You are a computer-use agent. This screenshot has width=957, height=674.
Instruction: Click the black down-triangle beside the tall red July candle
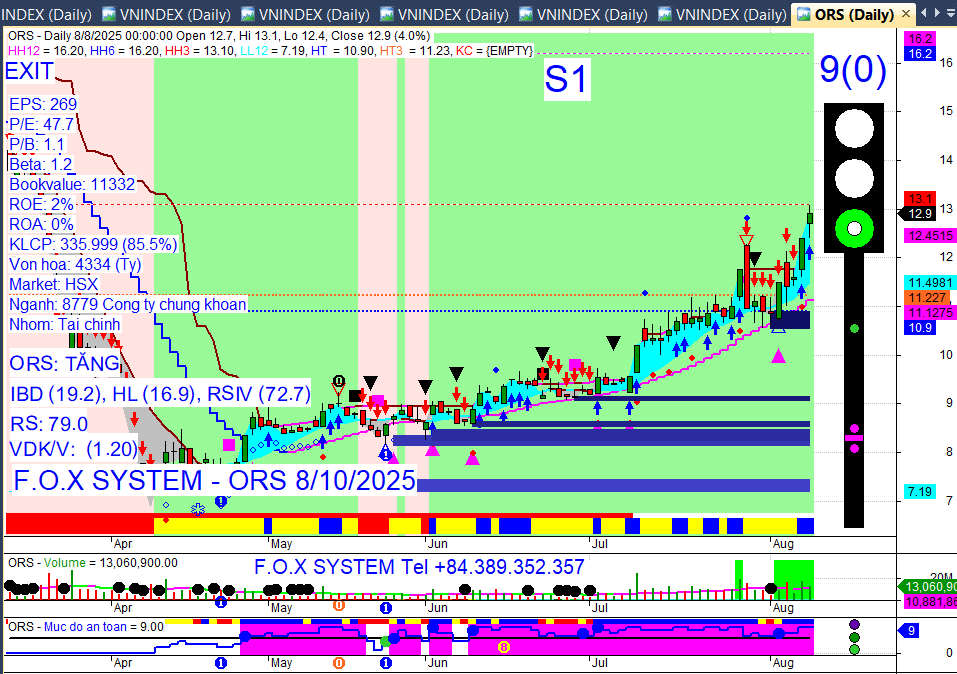(755, 258)
